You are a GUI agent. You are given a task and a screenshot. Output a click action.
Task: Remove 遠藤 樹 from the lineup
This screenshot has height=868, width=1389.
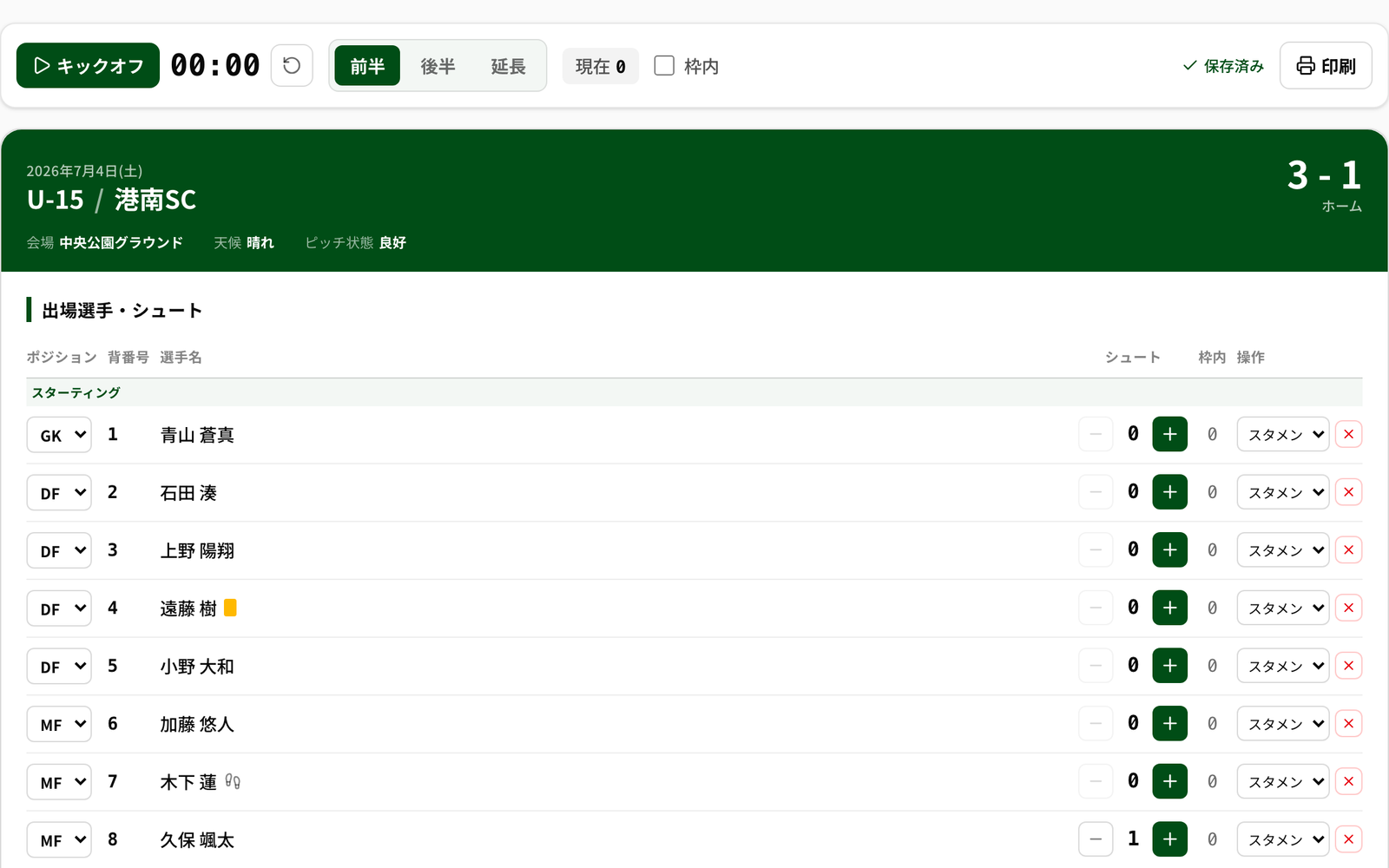[x=1348, y=608]
